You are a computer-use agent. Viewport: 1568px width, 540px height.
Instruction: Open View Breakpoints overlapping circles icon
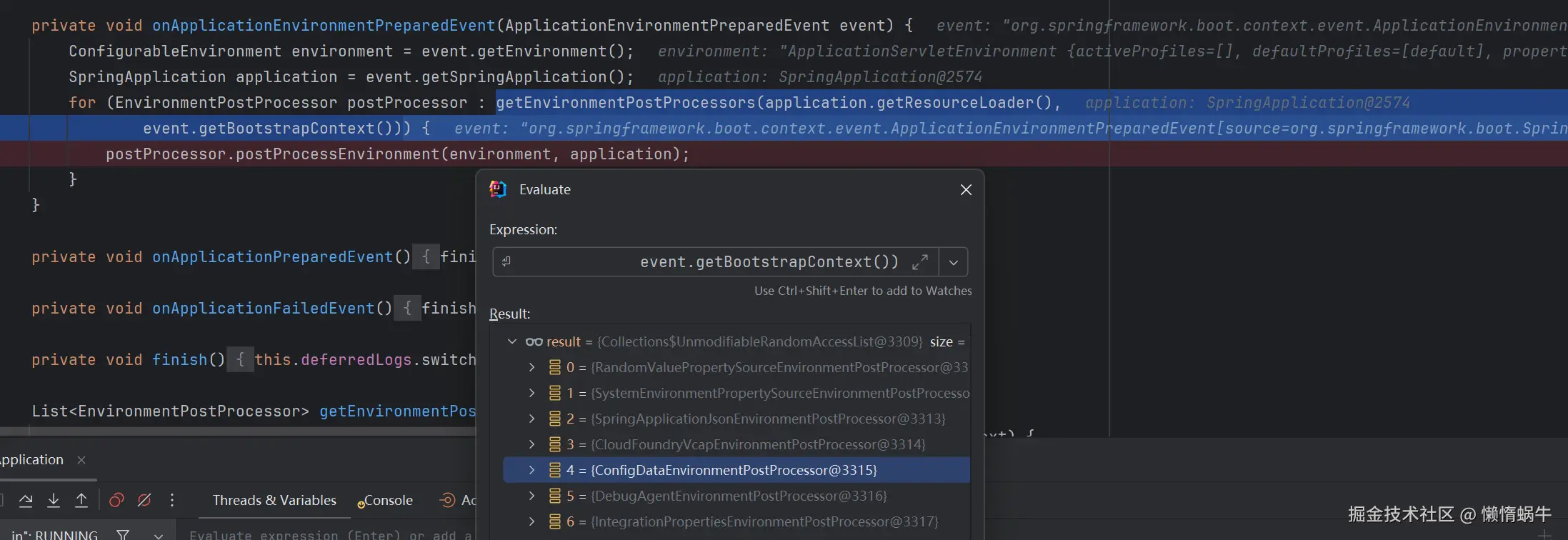[x=116, y=500]
